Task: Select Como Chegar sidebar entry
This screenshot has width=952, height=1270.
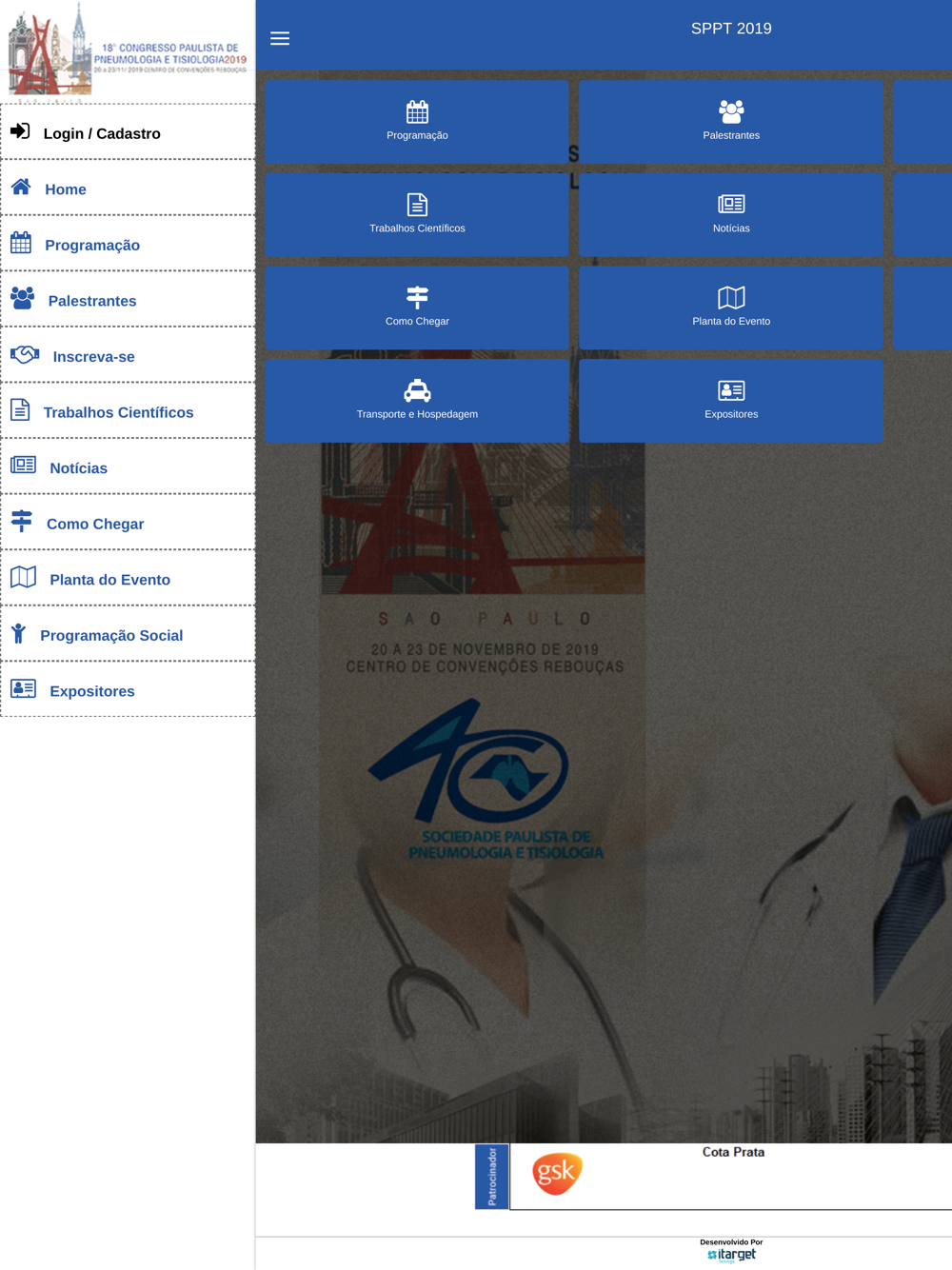Action: point(128,523)
